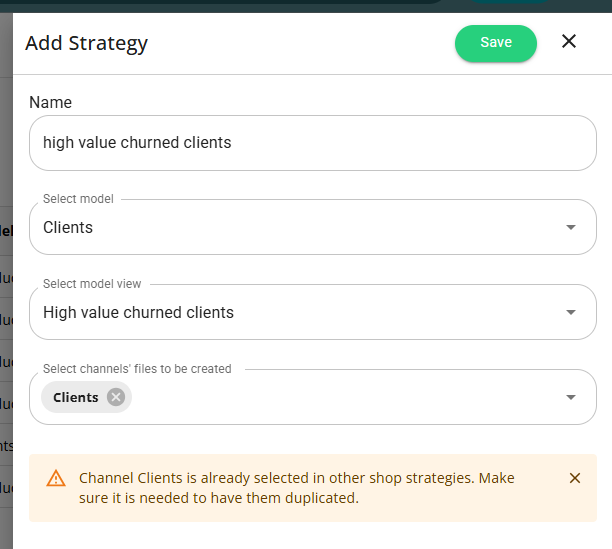Click the 'Select model' floating label
The height and width of the screenshot is (549, 612).
pyautogui.click(x=78, y=199)
